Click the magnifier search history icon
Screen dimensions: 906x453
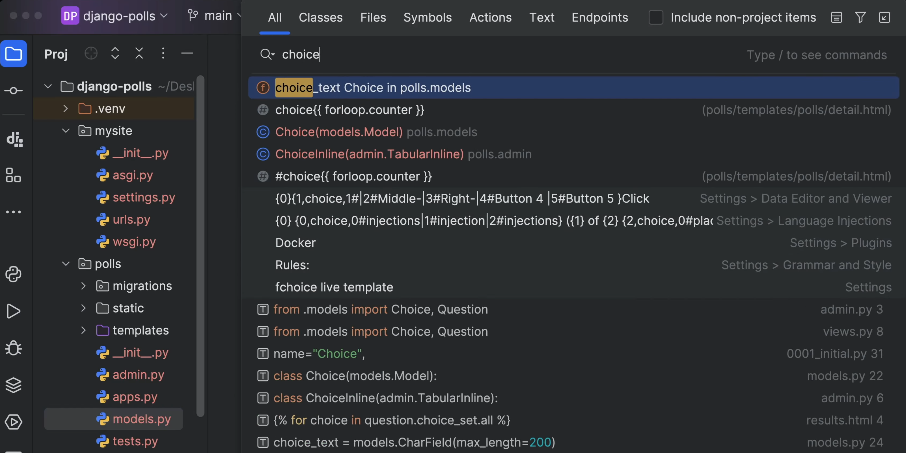coord(267,54)
